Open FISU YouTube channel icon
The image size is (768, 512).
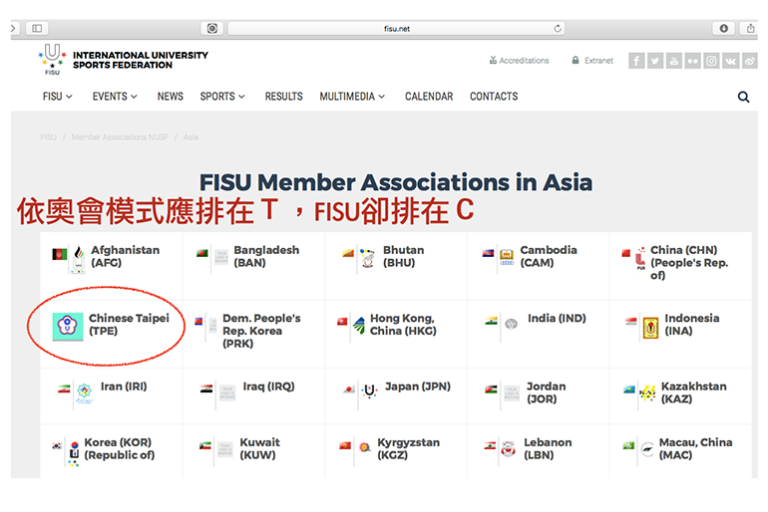pos(674,61)
